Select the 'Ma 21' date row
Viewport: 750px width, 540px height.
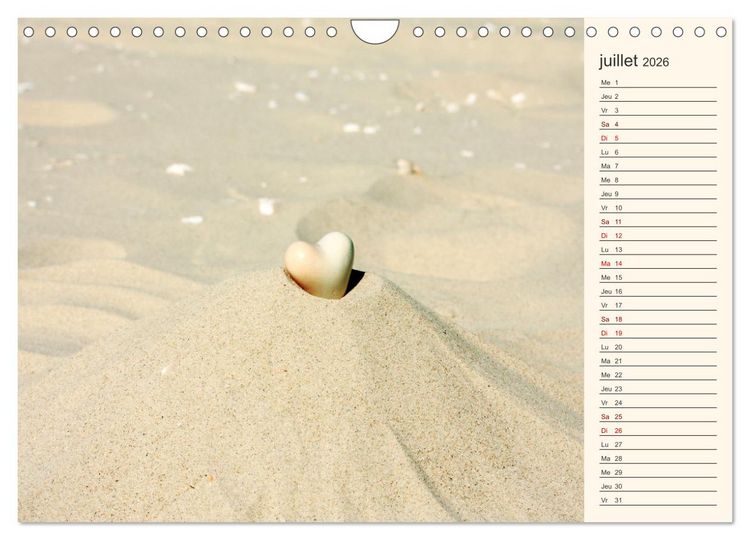tap(658, 361)
